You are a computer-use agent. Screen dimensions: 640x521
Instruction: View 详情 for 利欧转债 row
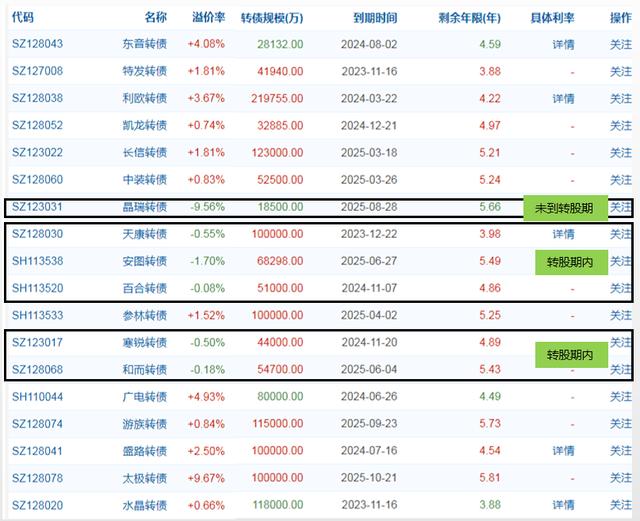[563, 98]
